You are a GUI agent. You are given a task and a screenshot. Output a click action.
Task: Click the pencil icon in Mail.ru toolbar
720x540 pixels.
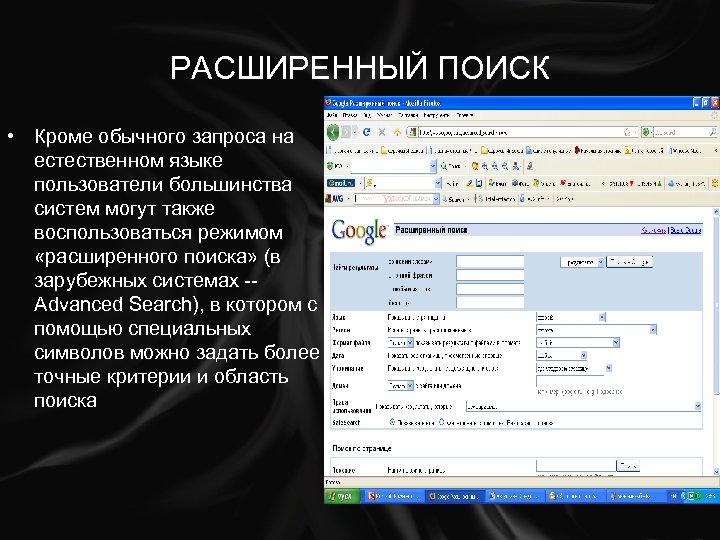point(469,183)
